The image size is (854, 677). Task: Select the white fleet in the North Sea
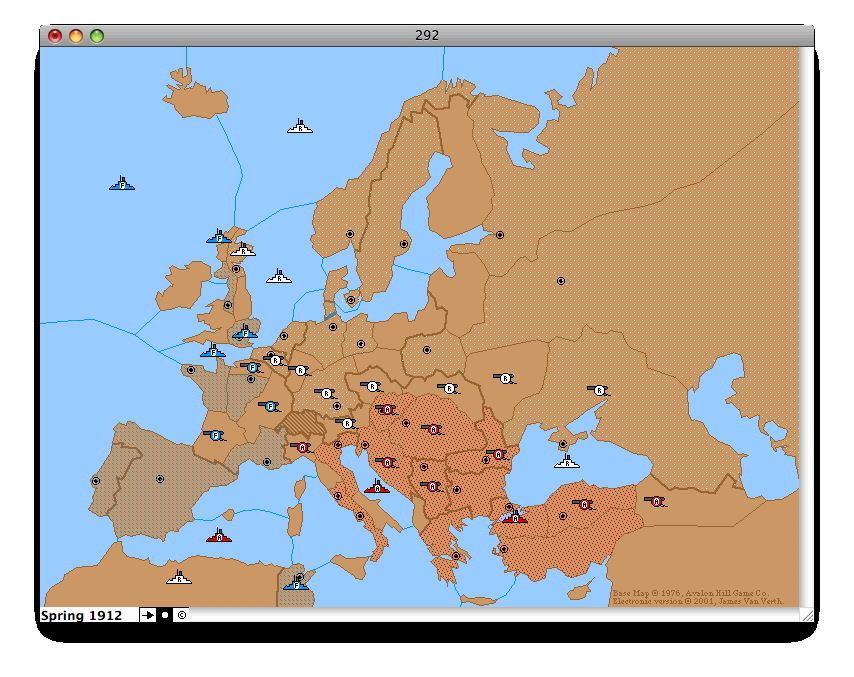click(279, 276)
